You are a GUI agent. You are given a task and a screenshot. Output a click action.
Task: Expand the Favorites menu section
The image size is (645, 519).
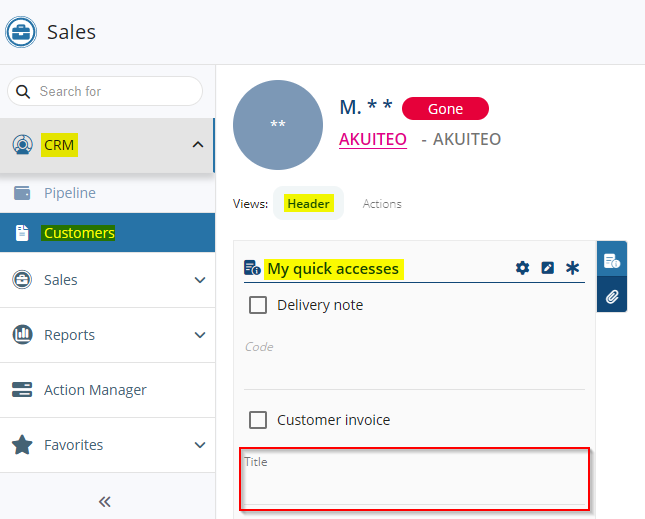(x=199, y=445)
